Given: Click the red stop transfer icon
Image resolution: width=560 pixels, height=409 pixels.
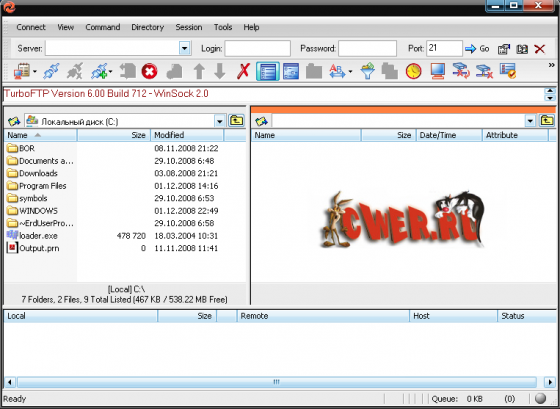Looking at the screenshot, I should coord(149,71).
